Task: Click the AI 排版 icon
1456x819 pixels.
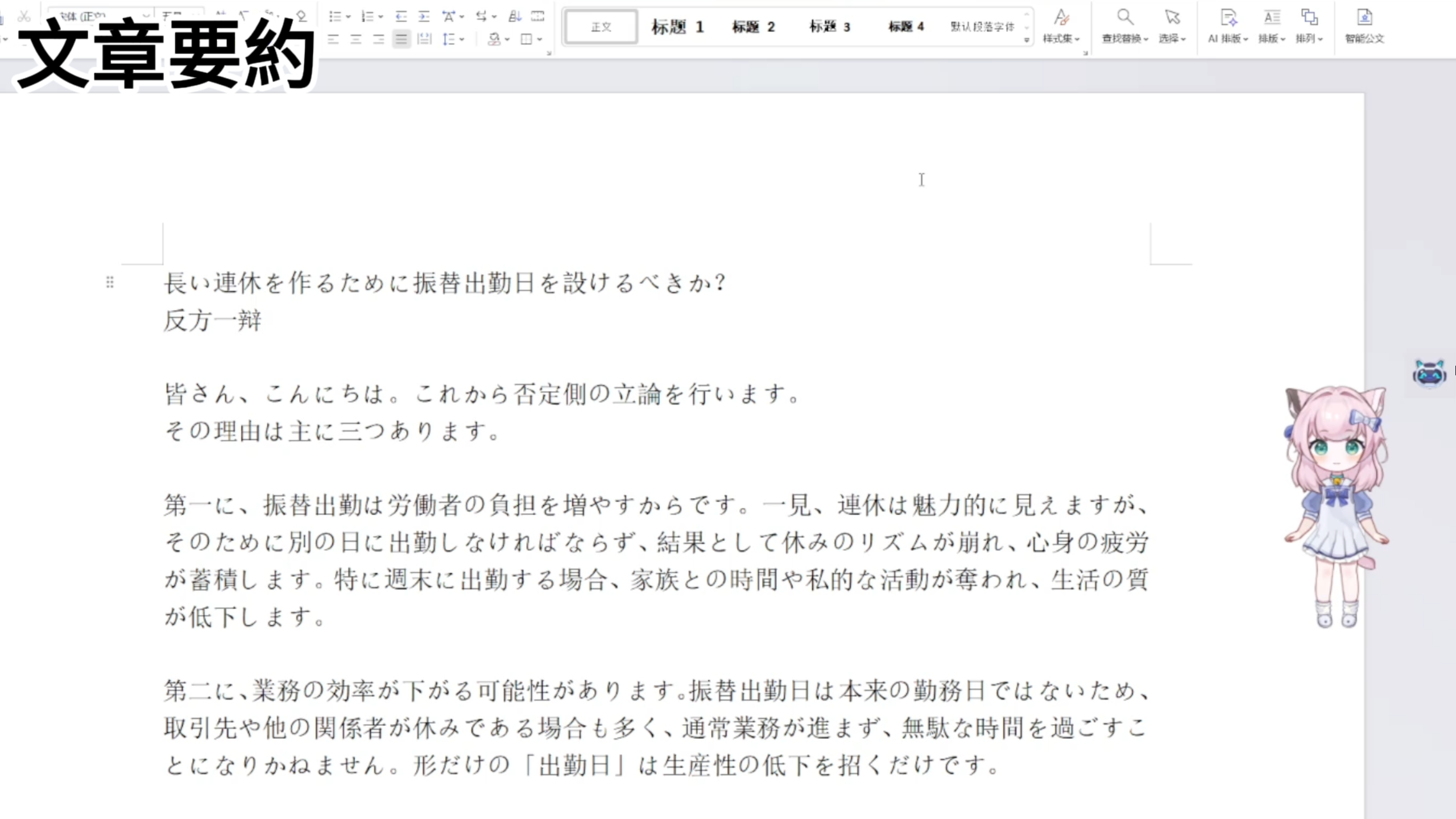Action: pos(1228,18)
